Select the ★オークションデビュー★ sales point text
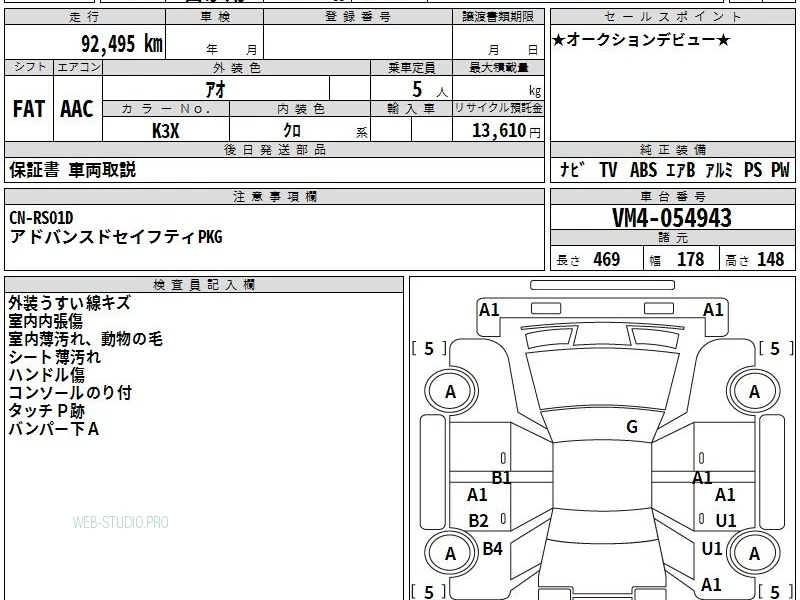800x600 pixels. pos(641,40)
